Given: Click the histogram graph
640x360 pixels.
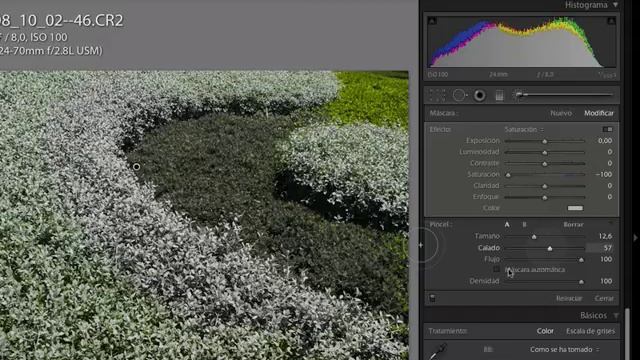Looking at the screenshot, I should (x=522, y=42).
